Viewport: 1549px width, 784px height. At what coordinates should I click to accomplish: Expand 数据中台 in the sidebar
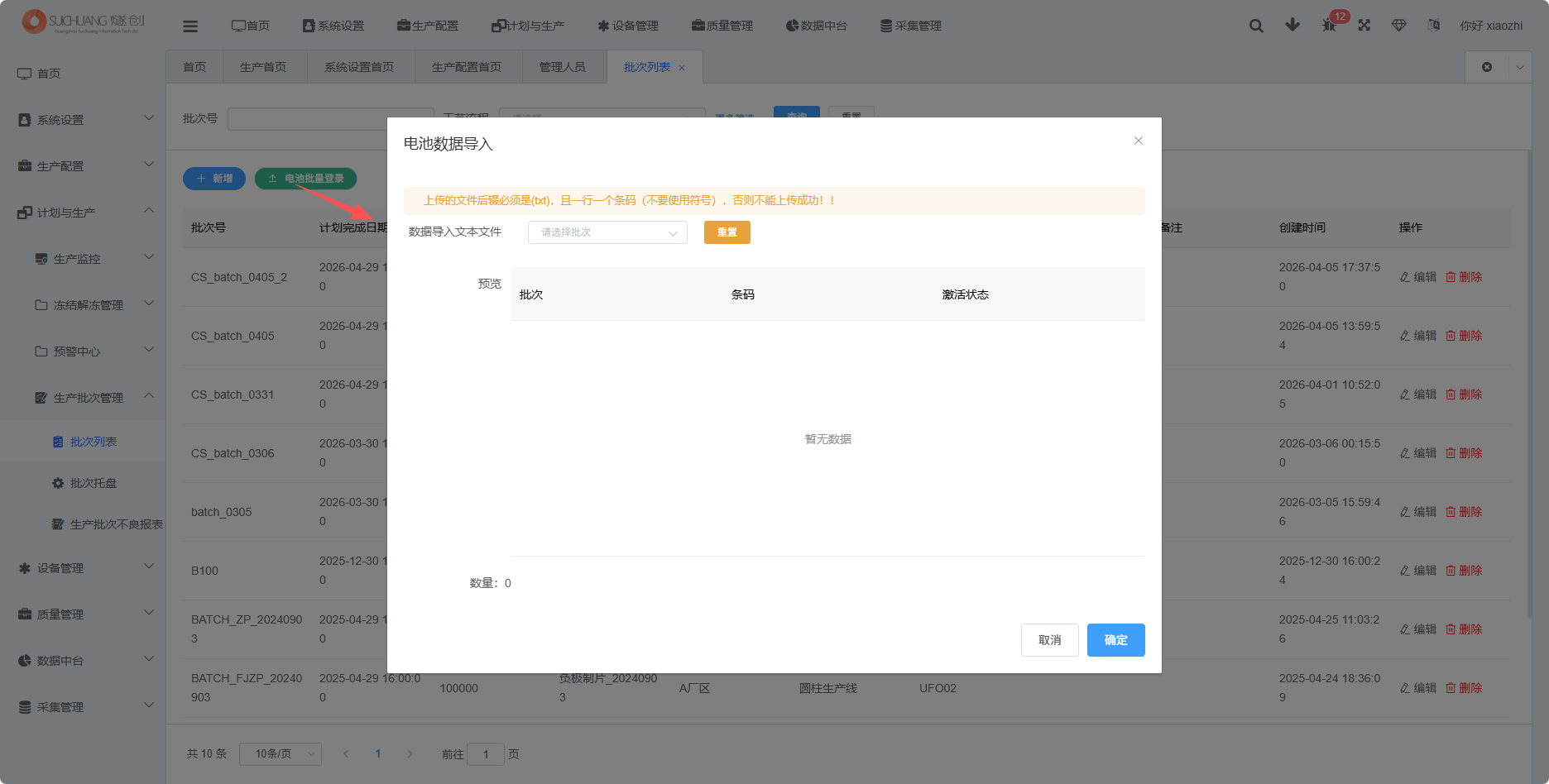pyautogui.click(x=83, y=661)
